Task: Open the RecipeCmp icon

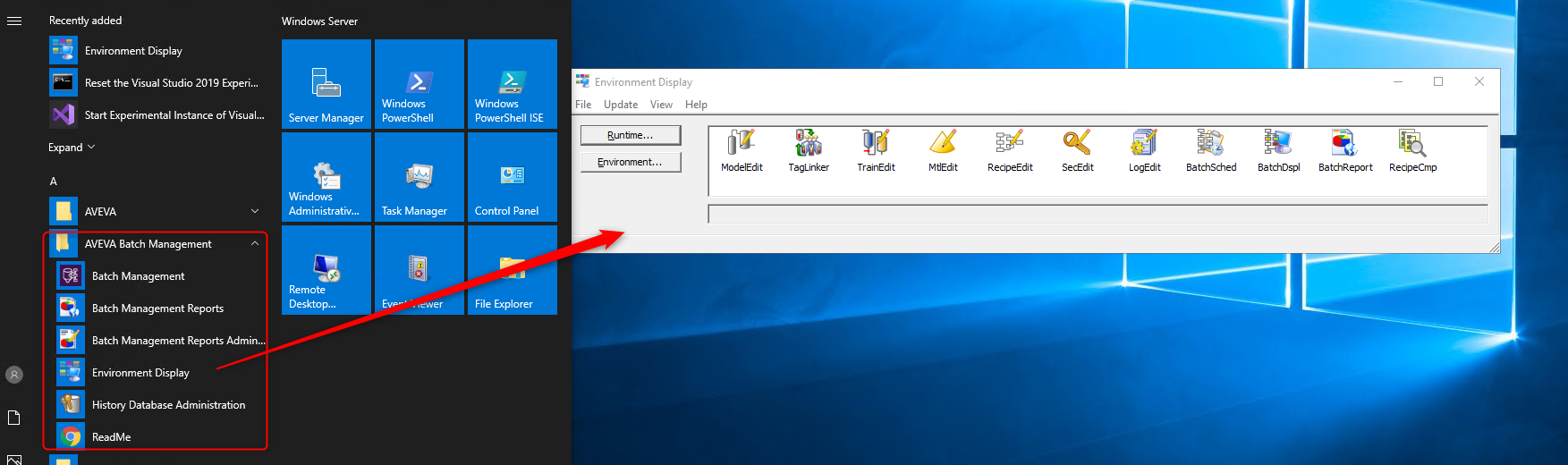Action: 1412,150
